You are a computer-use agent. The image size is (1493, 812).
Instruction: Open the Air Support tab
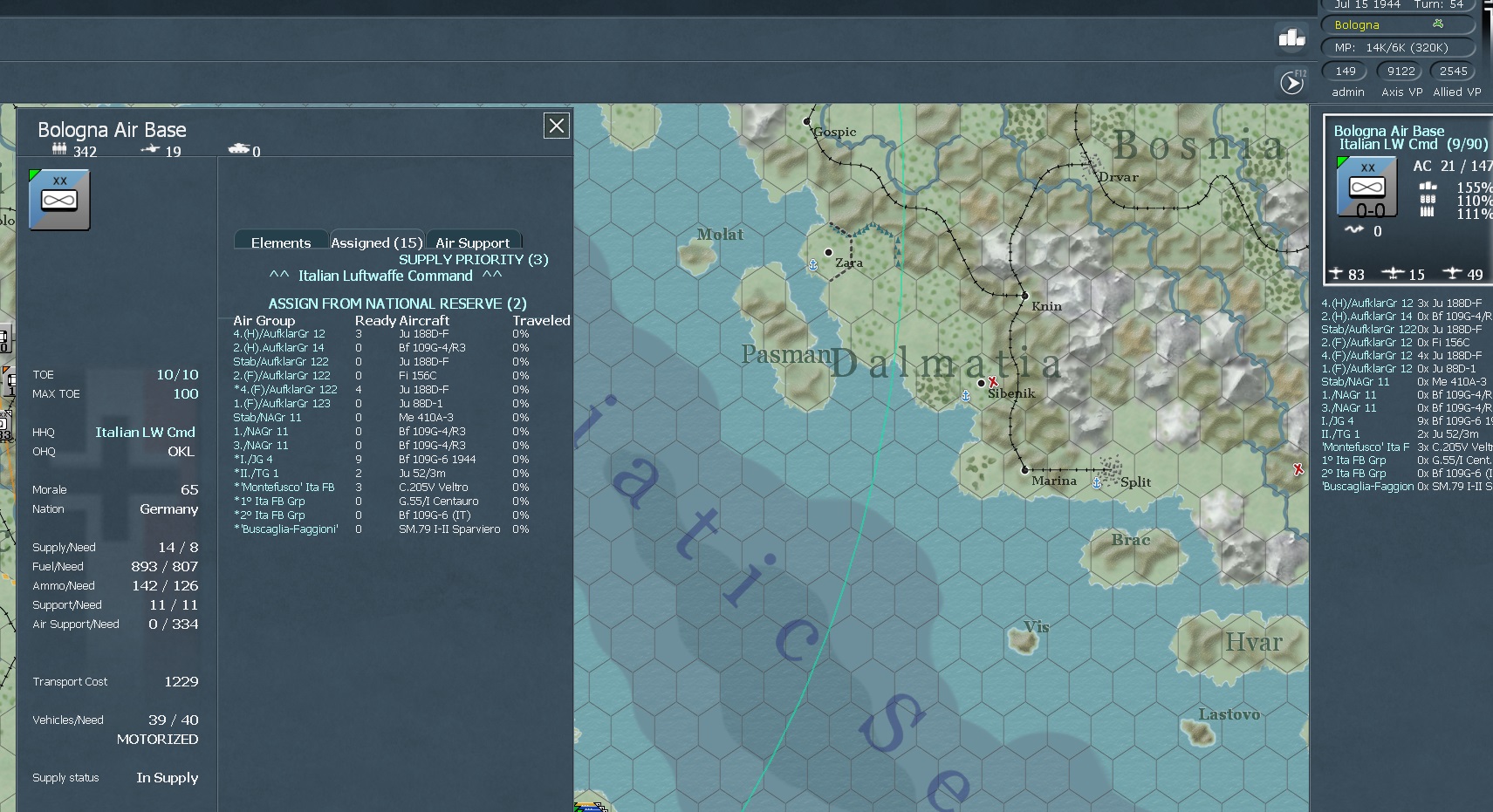[472, 242]
